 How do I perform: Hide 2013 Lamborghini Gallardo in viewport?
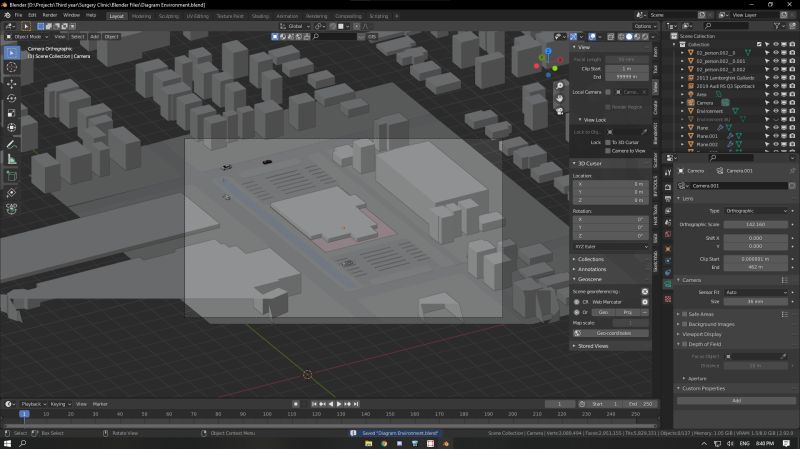click(x=776, y=78)
